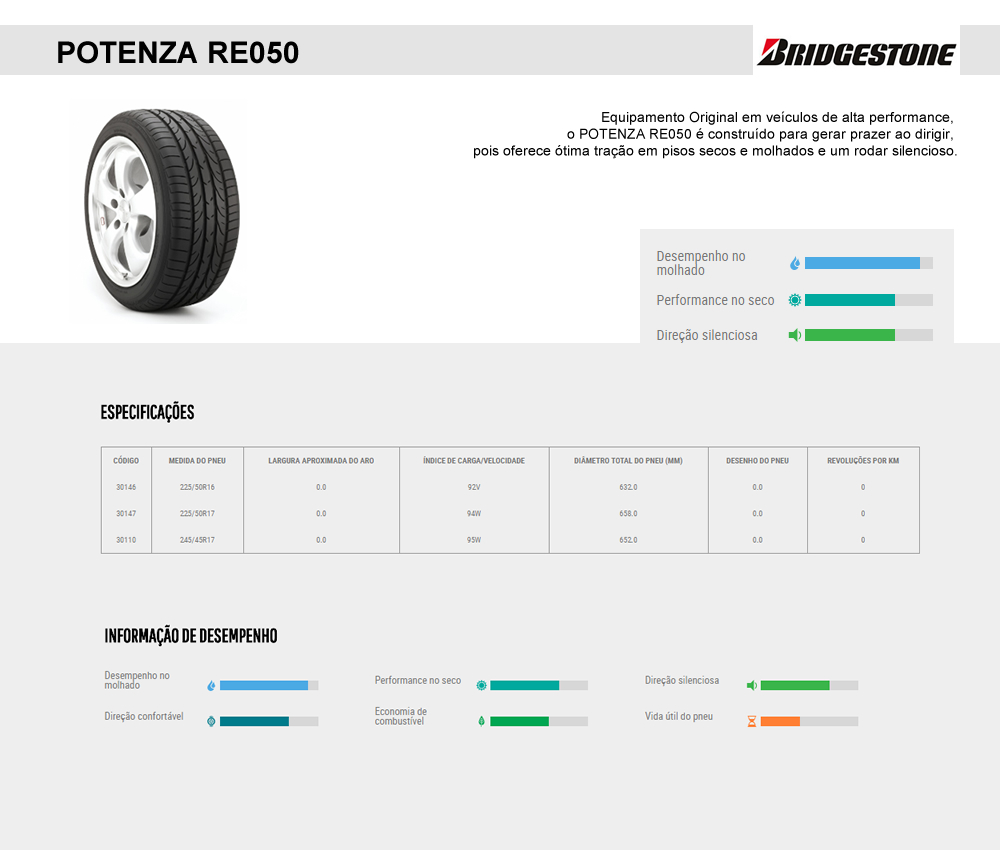Select the speaker icon under Informação de Desempenho
Image resolution: width=1000 pixels, height=850 pixels.
tap(752, 685)
